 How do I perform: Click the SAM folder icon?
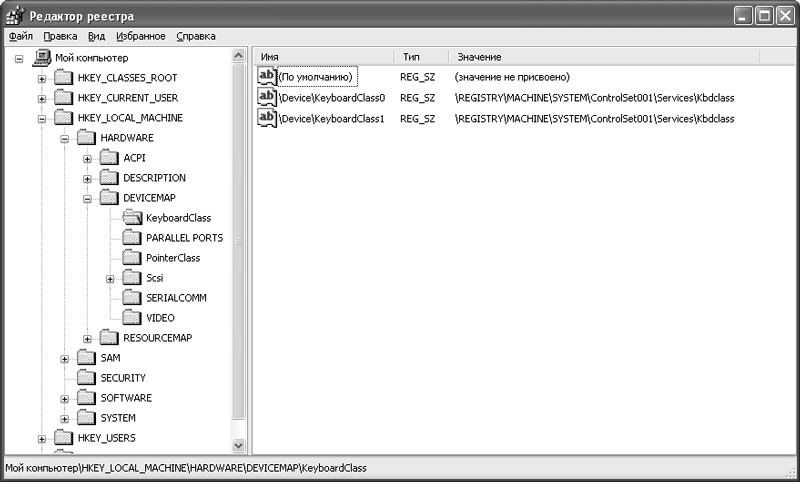86,357
